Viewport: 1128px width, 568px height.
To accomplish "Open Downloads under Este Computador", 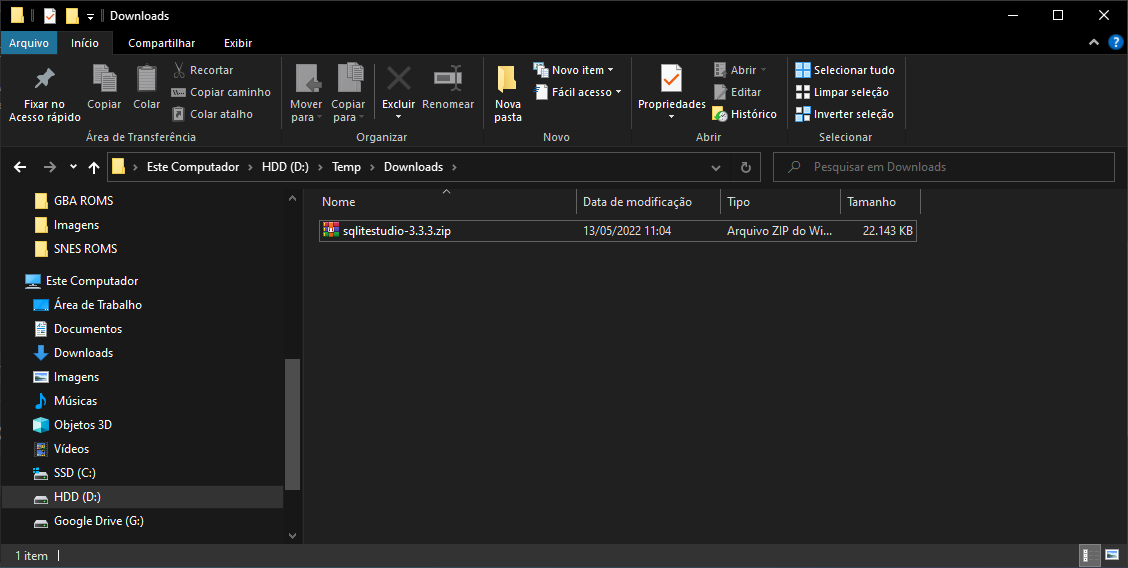I will pos(83,353).
